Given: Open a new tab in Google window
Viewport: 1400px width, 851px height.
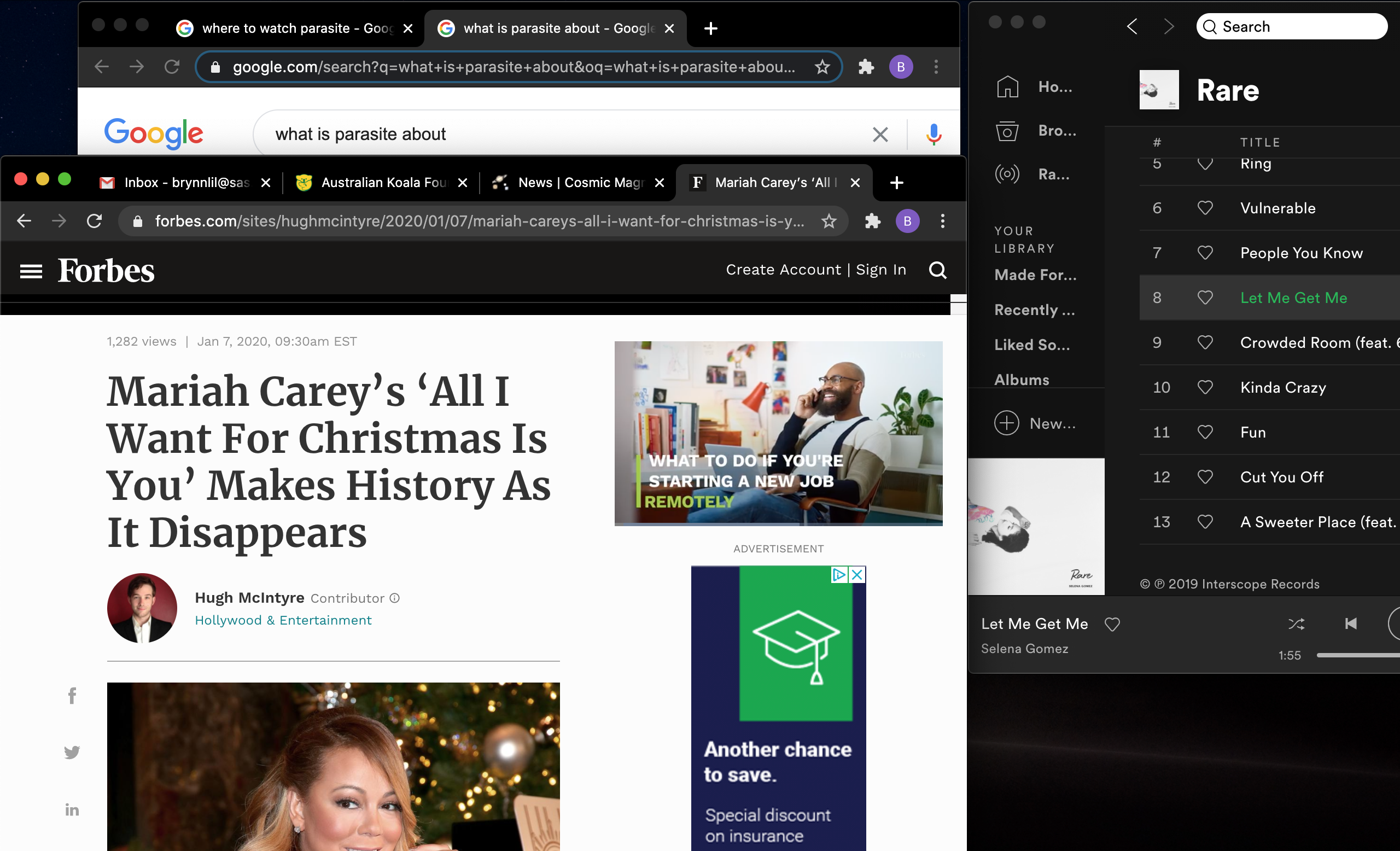Looking at the screenshot, I should (x=711, y=28).
